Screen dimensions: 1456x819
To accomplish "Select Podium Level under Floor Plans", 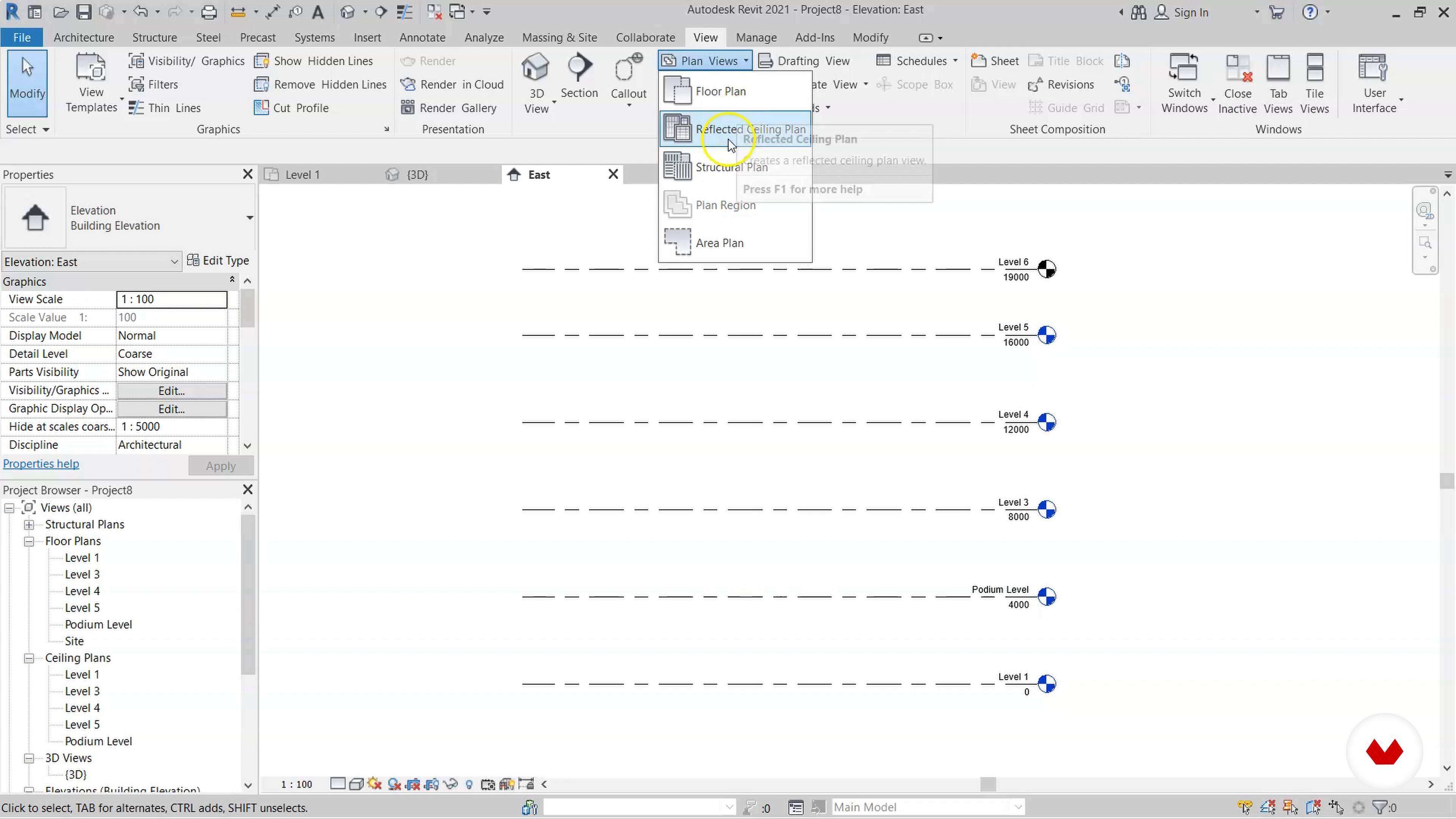I will tap(98, 625).
